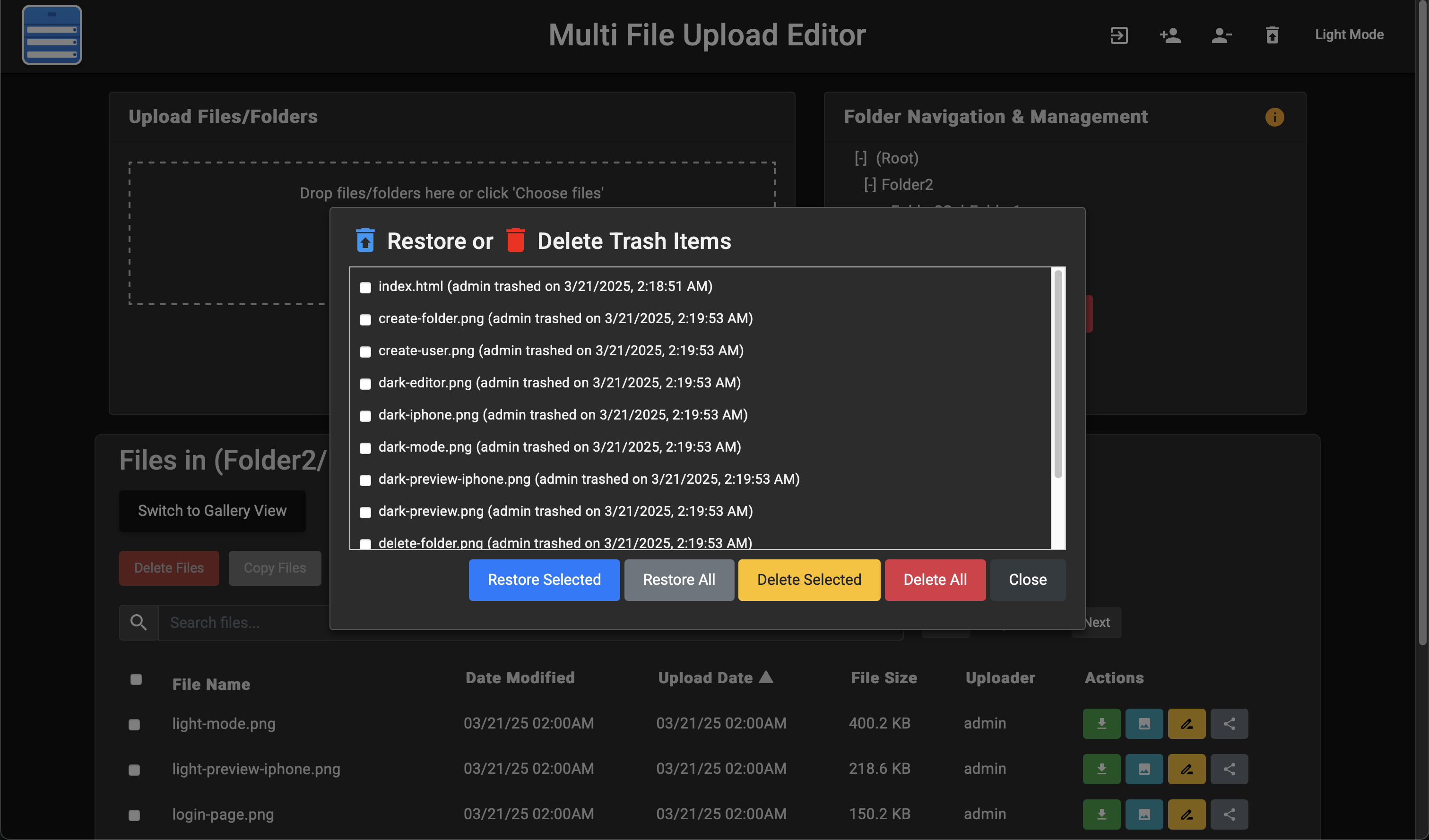Share light-mode.png with share icon
Screen dimensions: 1429x840
point(1229,724)
